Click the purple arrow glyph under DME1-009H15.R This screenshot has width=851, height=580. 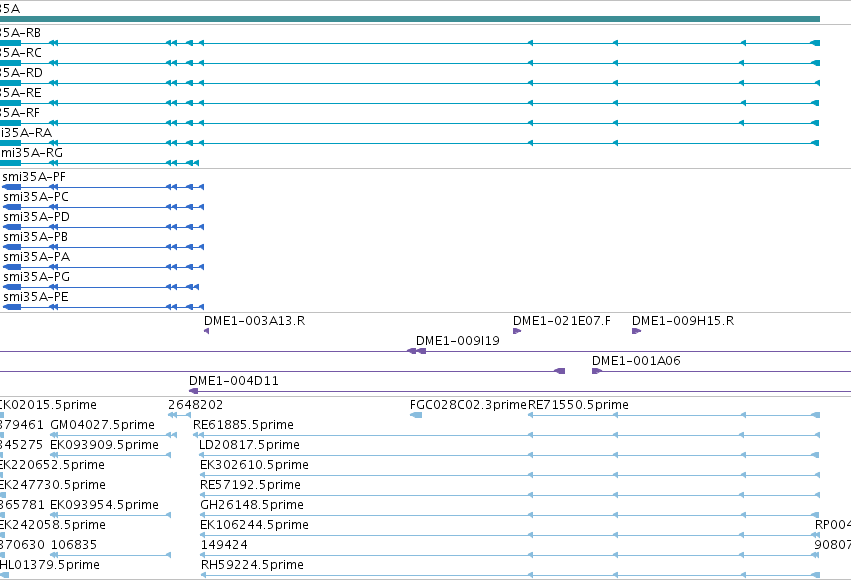pyautogui.click(x=637, y=331)
